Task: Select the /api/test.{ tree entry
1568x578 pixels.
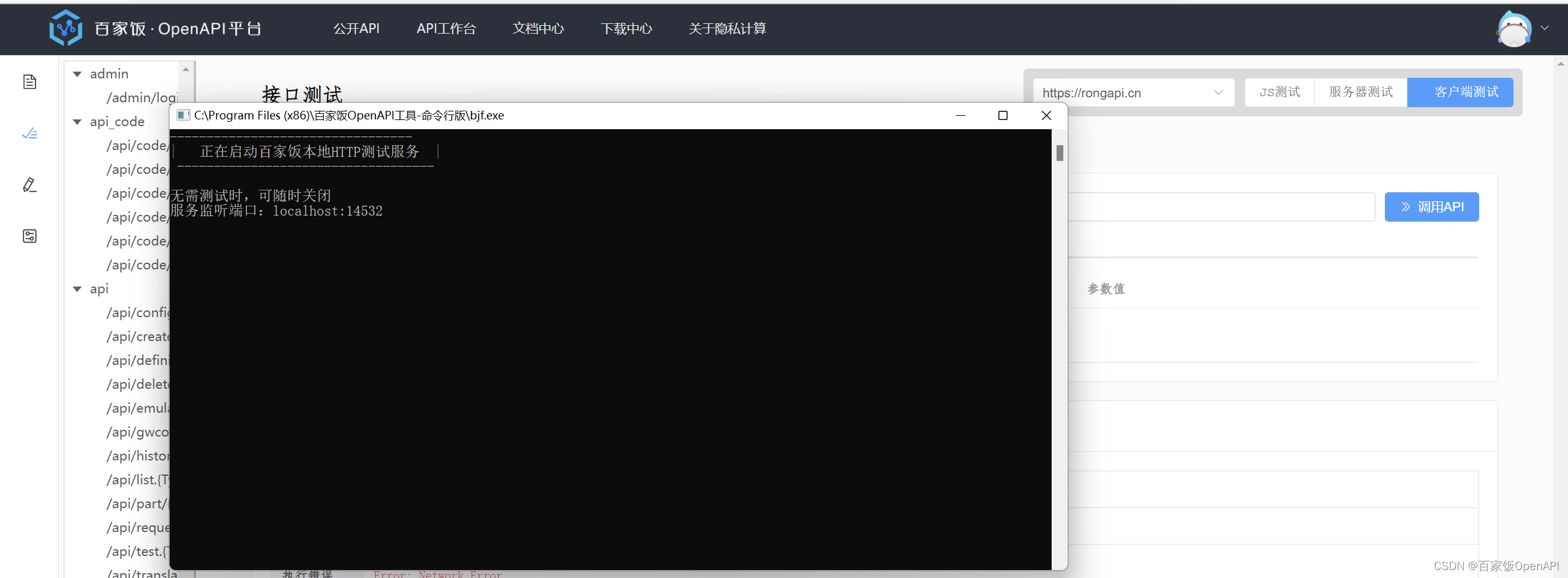Action: pos(138,551)
